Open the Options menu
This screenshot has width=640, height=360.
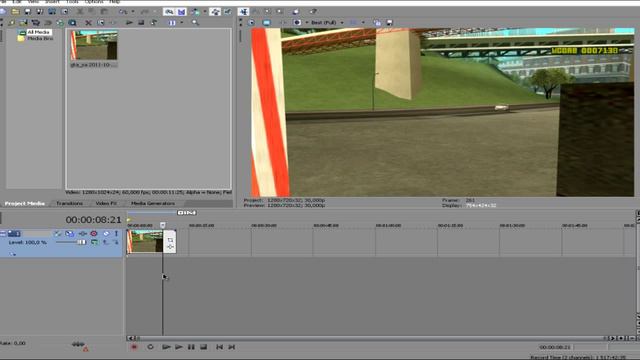coord(94,2)
